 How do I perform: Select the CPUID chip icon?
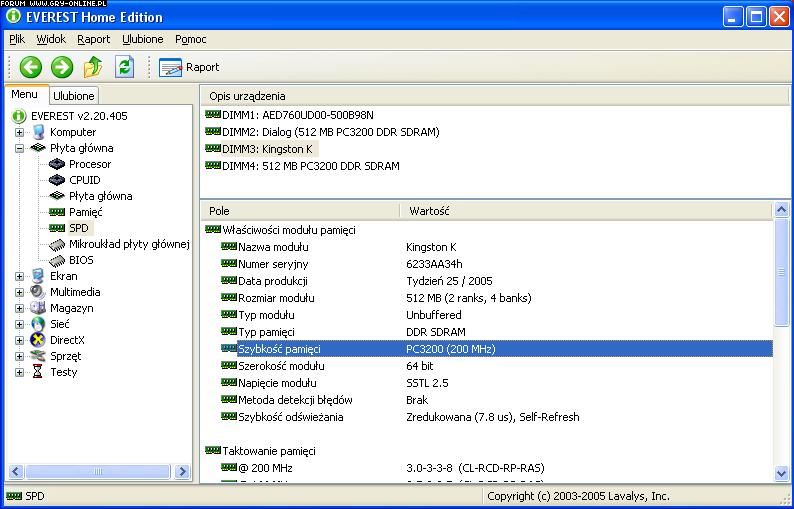57,180
